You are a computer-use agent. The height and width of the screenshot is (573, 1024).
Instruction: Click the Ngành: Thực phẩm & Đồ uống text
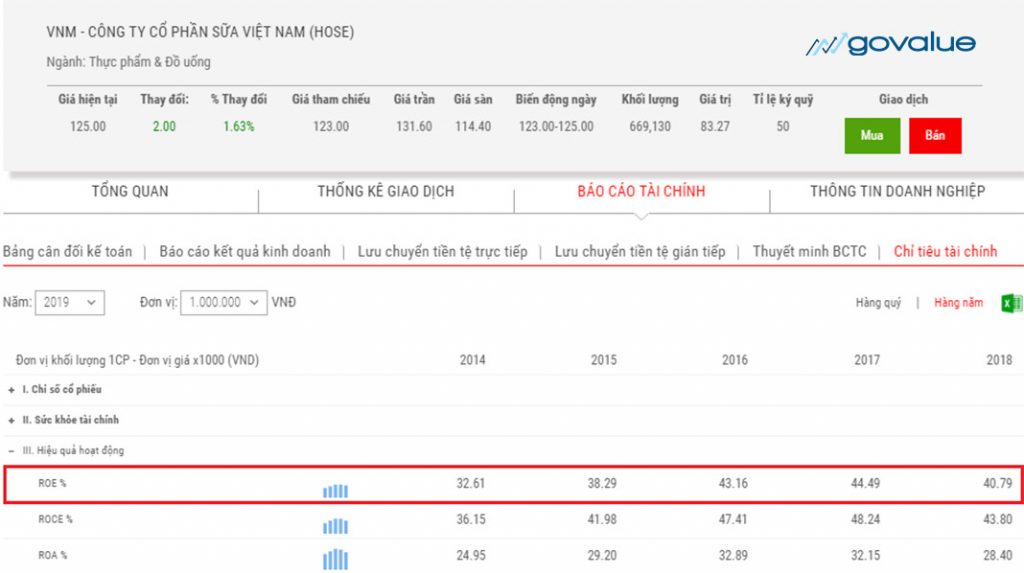tap(128, 62)
